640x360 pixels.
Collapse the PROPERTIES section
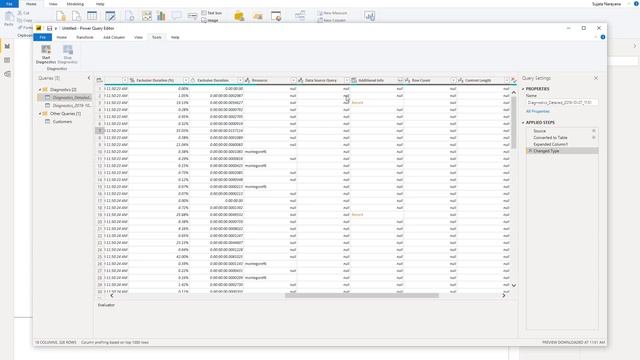coord(523,89)
